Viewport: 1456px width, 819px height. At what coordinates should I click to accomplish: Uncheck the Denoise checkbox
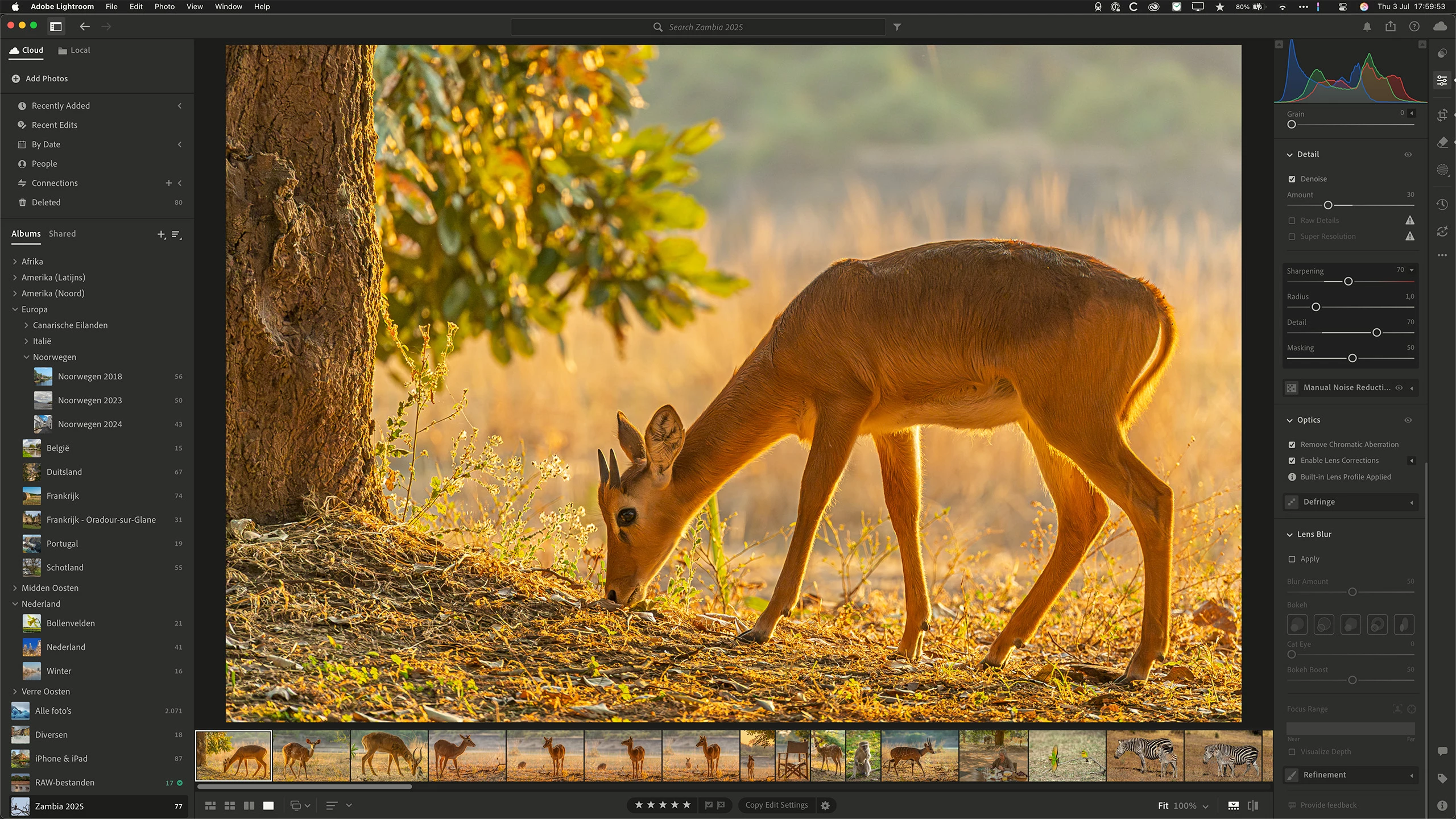(x=1292, y=179)
